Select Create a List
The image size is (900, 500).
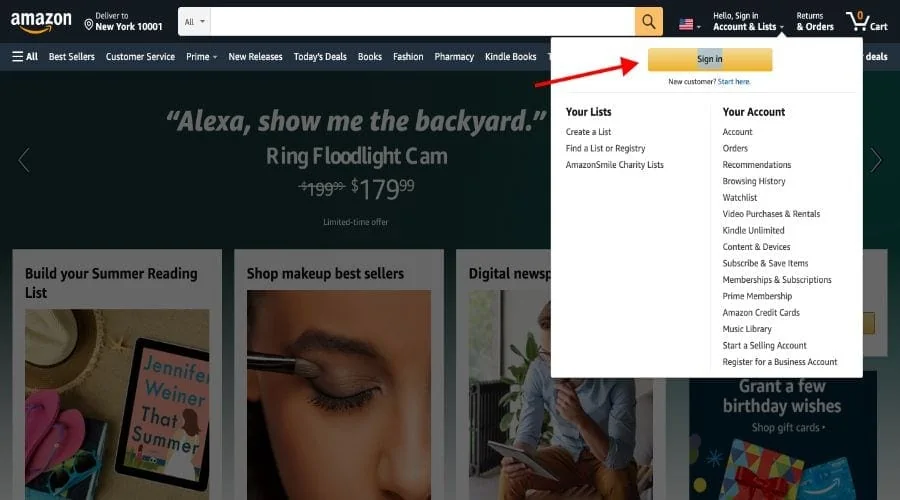click(x=588, y=132)
